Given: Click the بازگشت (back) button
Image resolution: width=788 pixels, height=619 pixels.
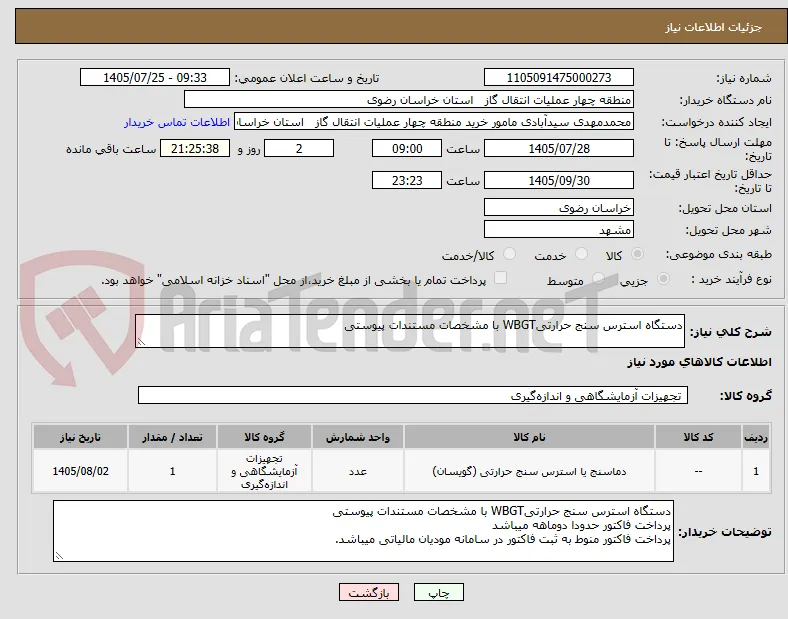Looking at the screenshot, I should 369,592.
